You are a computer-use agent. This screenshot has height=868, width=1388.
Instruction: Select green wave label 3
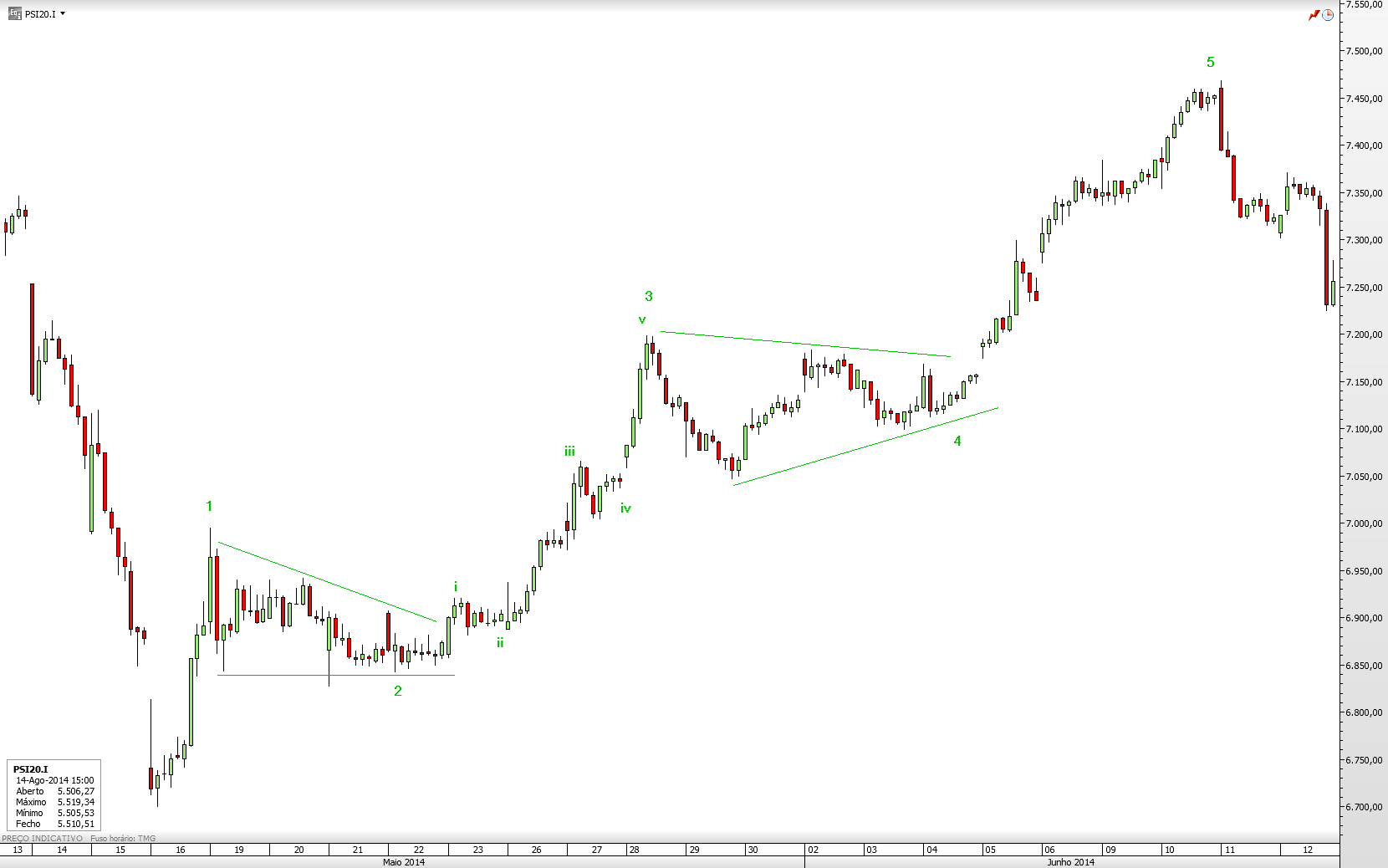649,296
